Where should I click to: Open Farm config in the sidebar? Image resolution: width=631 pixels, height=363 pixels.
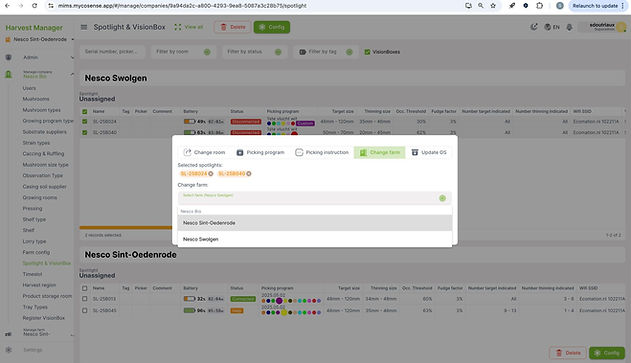36,252
